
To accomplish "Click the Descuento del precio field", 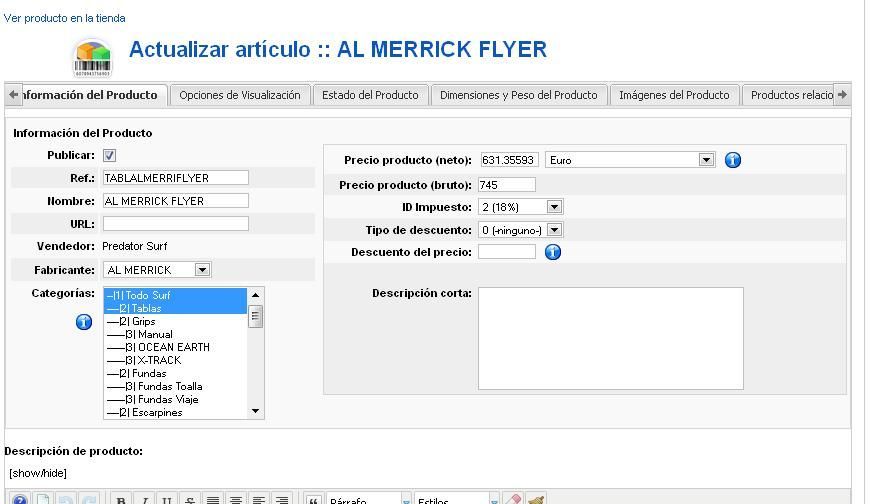I will click(507, 252).
